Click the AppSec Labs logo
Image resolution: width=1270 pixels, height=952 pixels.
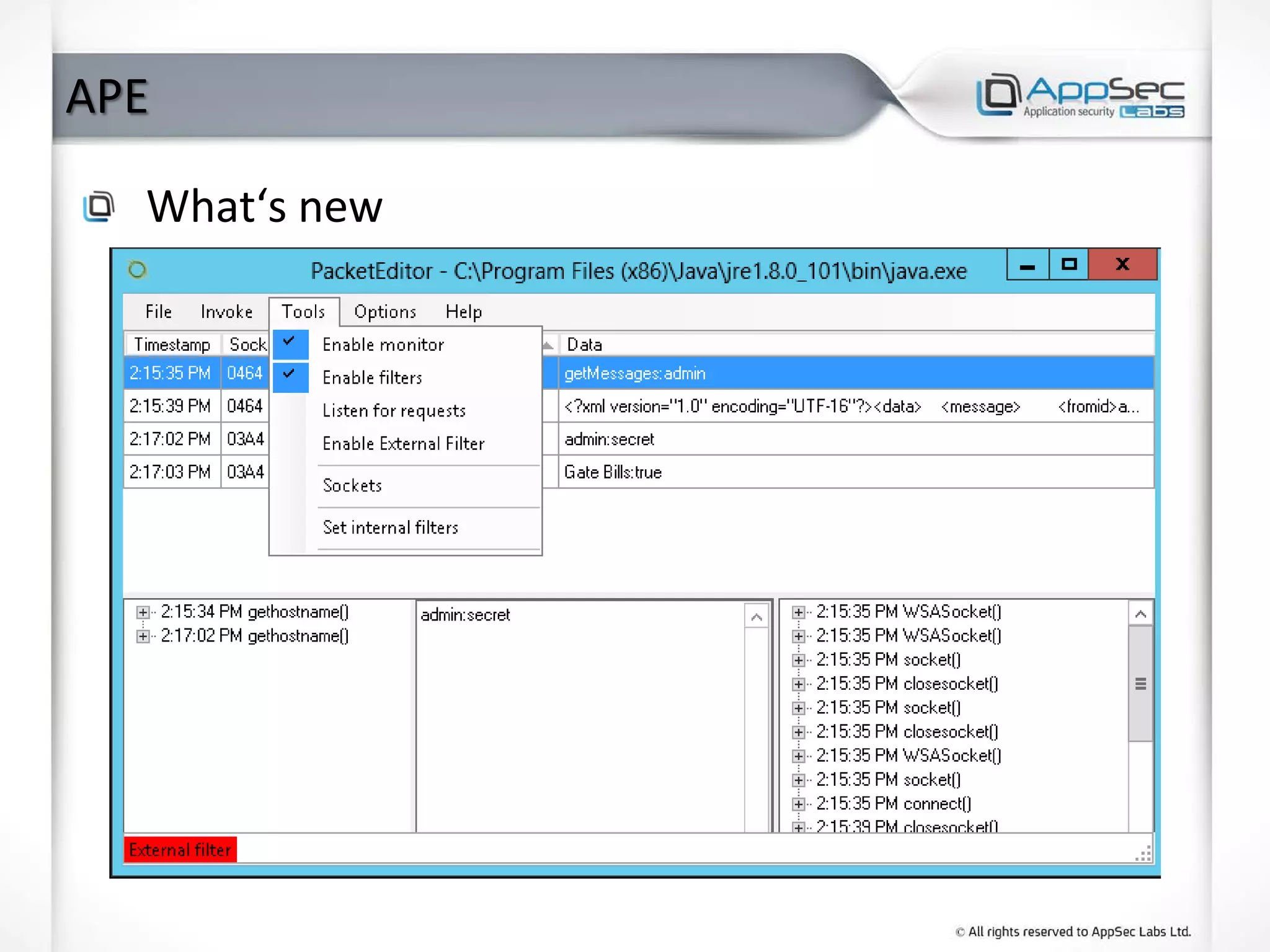(1080, 96)
